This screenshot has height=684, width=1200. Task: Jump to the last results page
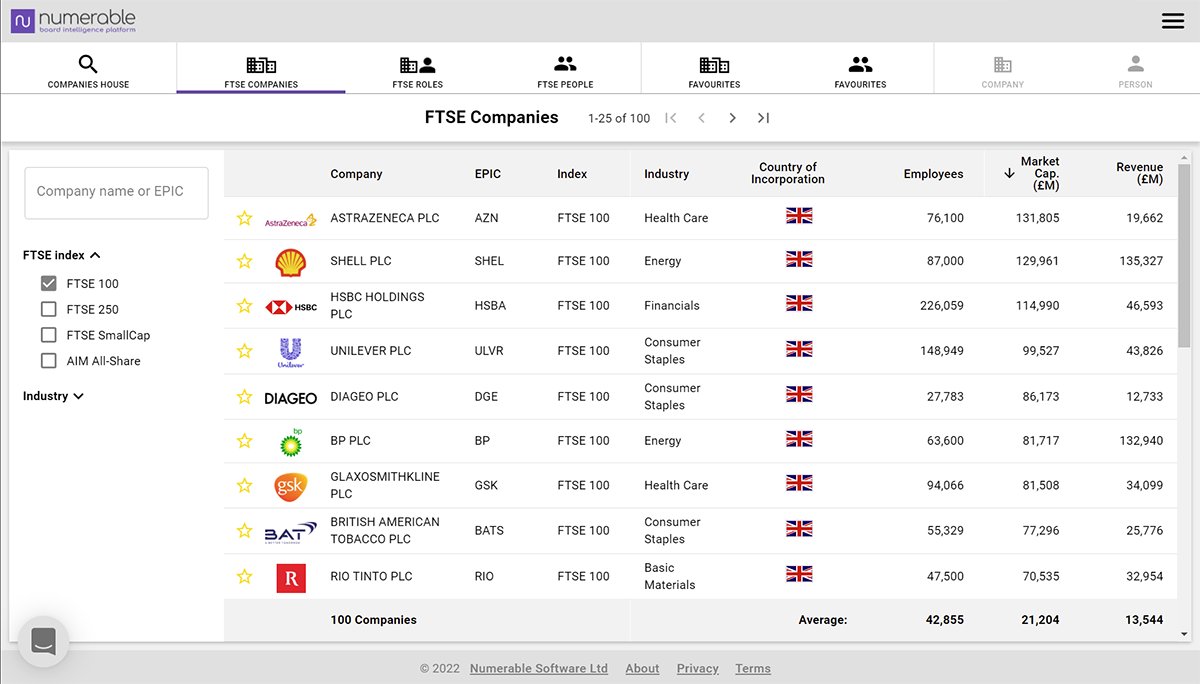click(763, 118)
